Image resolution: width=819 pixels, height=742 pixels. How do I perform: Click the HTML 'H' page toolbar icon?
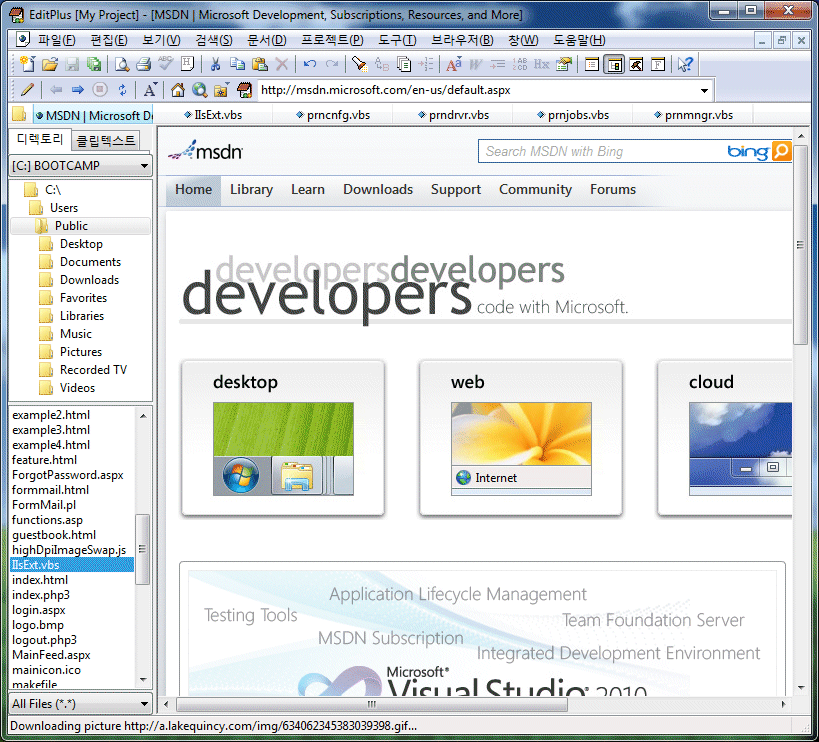coord(187,64)
